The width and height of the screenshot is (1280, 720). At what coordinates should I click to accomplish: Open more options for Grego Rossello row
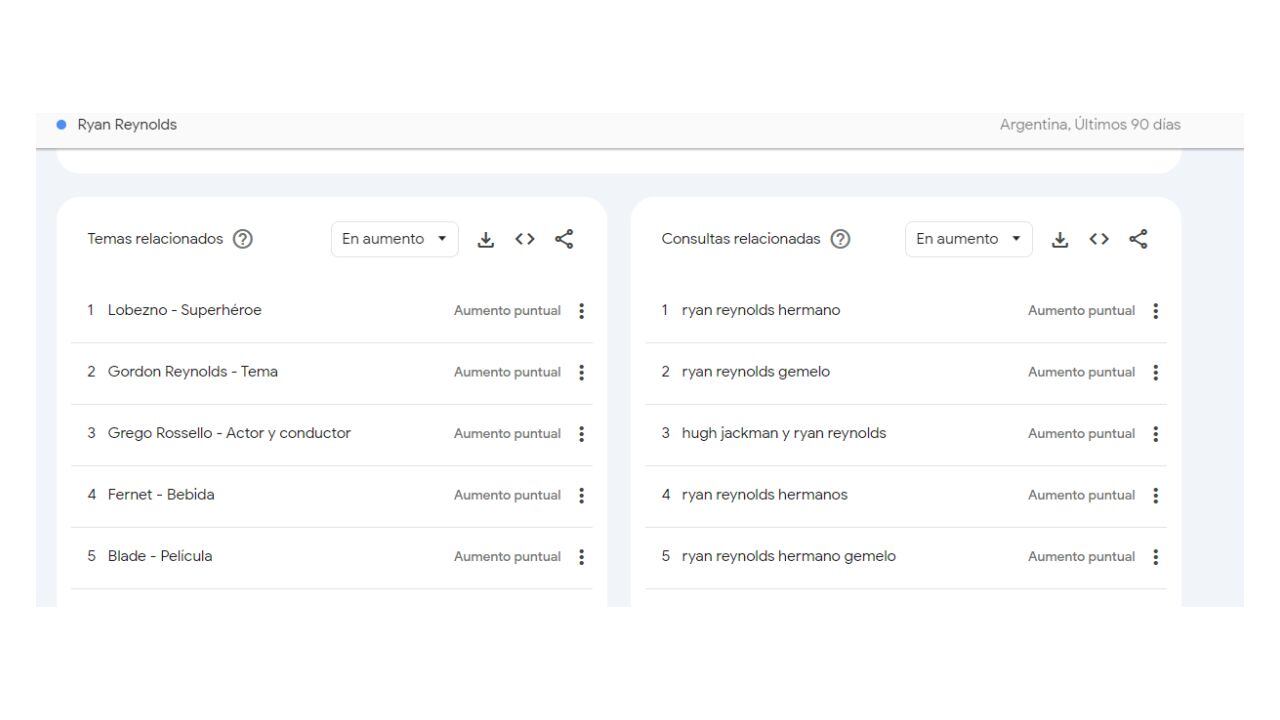582,434
